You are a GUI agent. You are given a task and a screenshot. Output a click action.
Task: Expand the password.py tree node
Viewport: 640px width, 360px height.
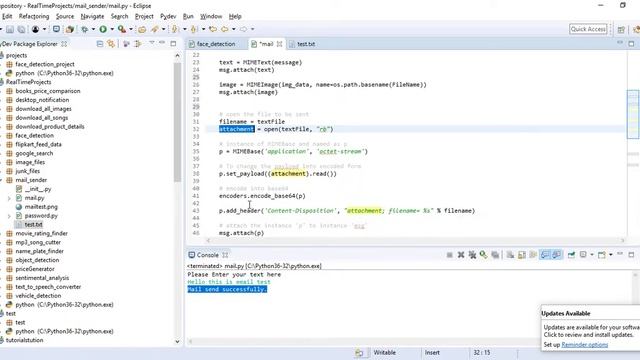coord(9,216)
